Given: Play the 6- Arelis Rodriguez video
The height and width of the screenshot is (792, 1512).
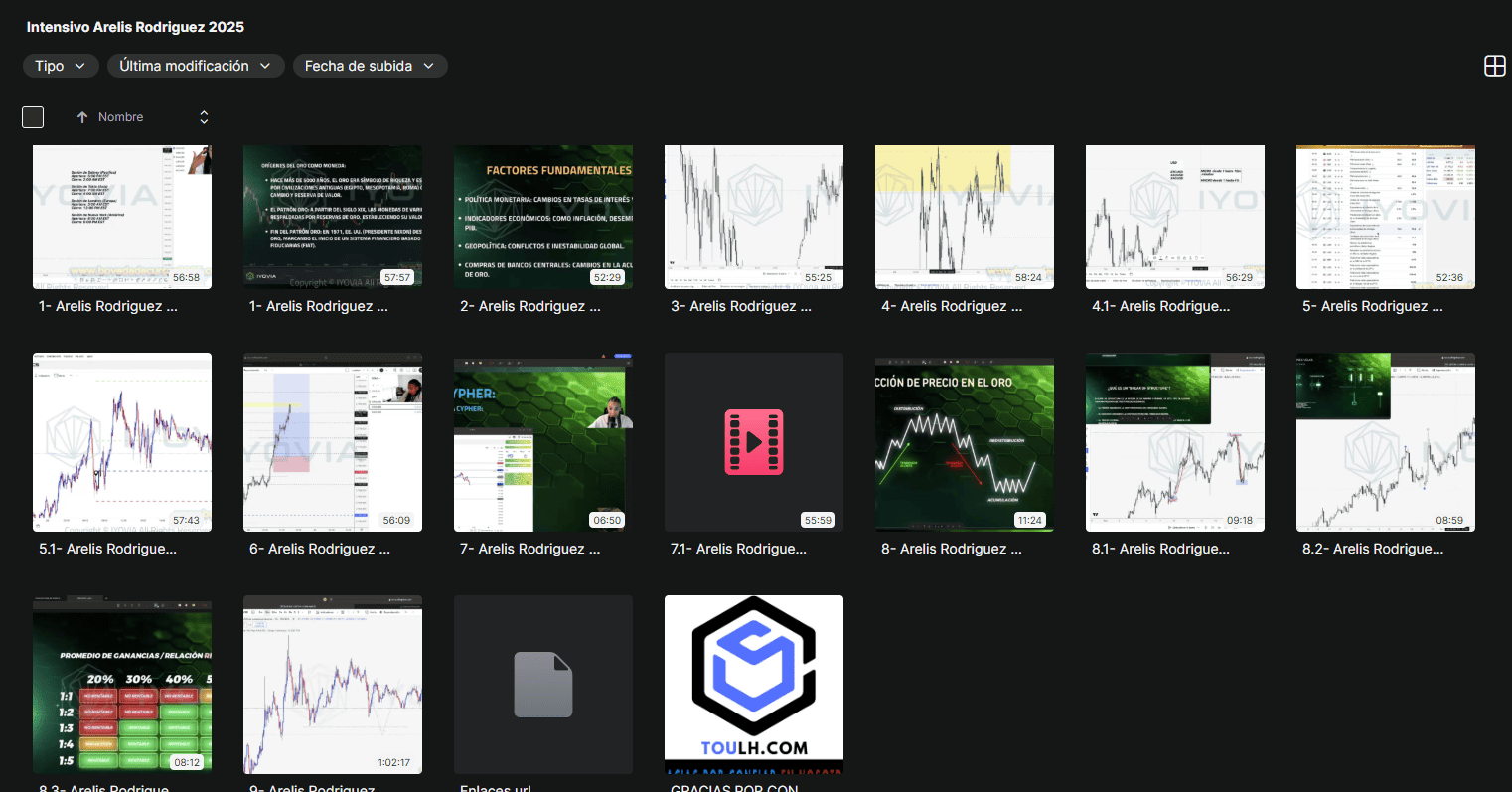Looking at the screenshot, I should 332,441.
